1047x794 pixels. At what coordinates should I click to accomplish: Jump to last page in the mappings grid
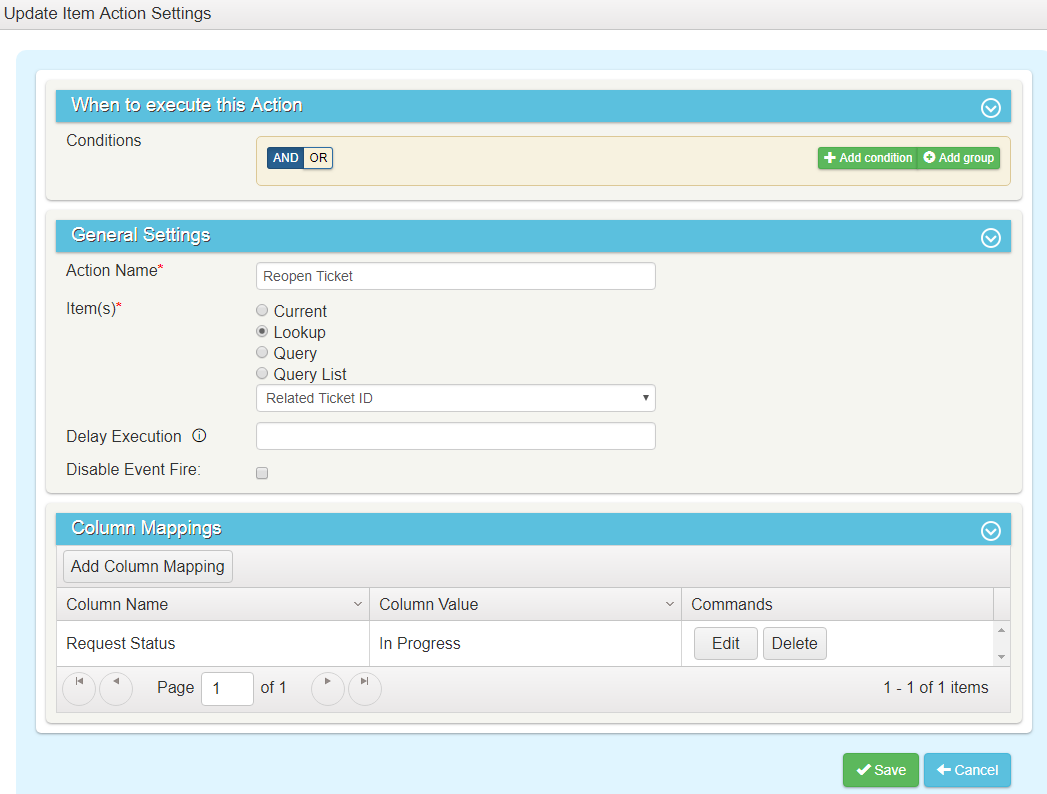(x=364, y=688)
